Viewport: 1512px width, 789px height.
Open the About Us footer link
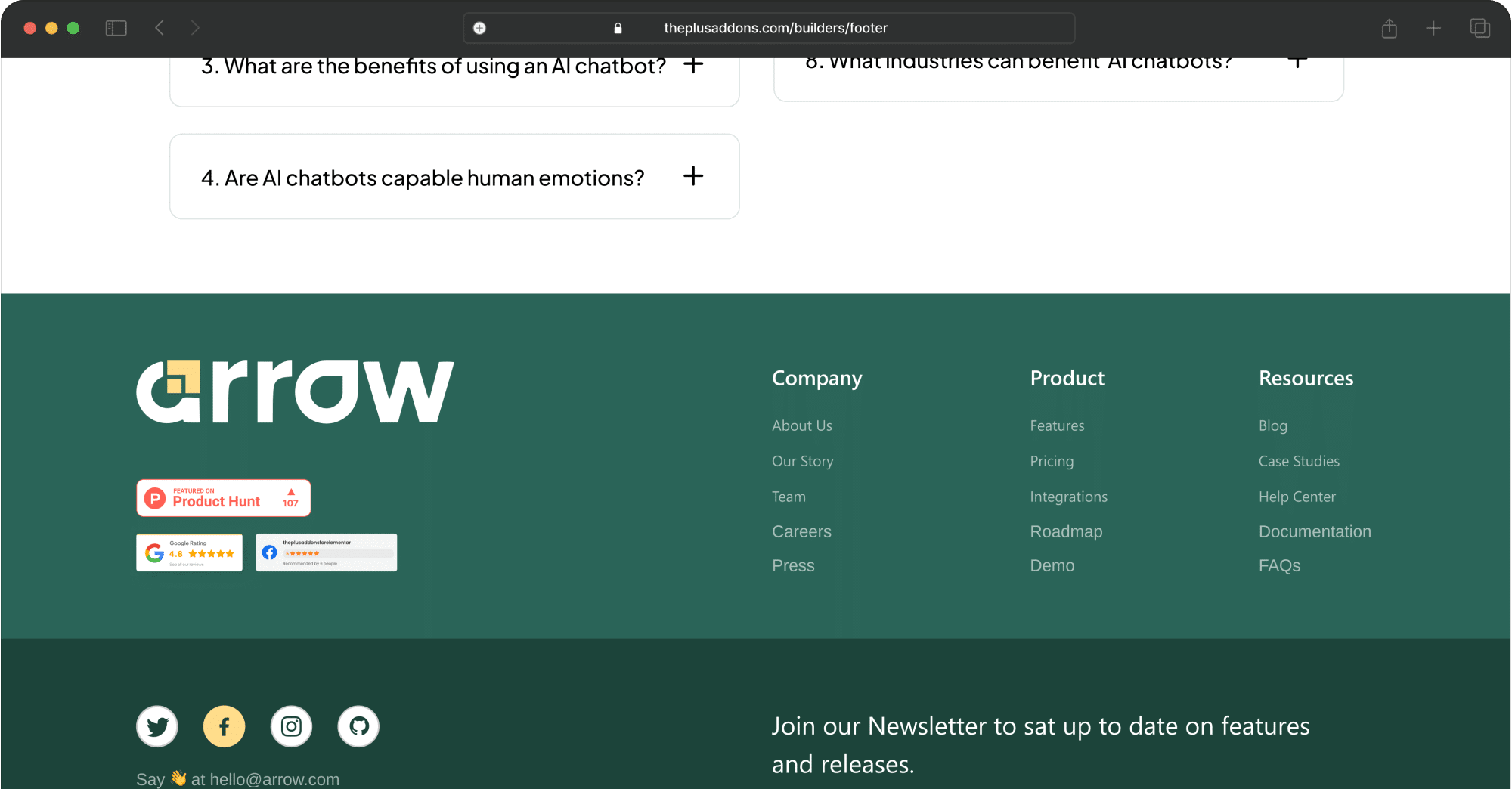(801, 425)
